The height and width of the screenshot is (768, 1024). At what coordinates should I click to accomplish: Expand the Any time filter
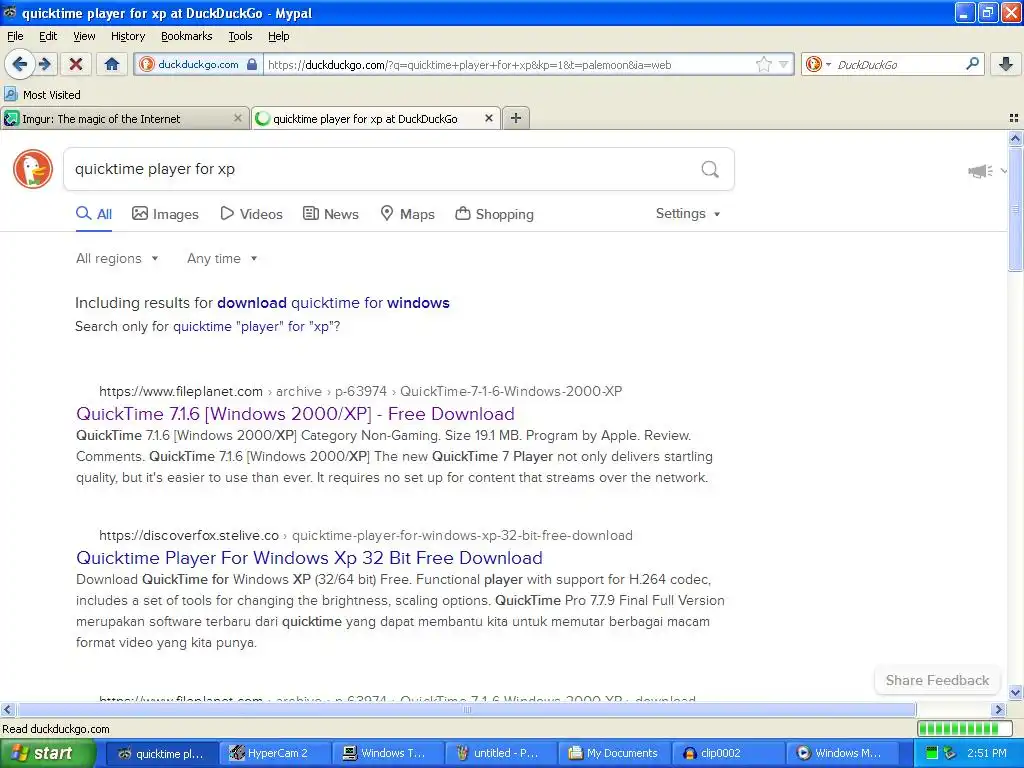pyautogui.click(x=222, y=259)
